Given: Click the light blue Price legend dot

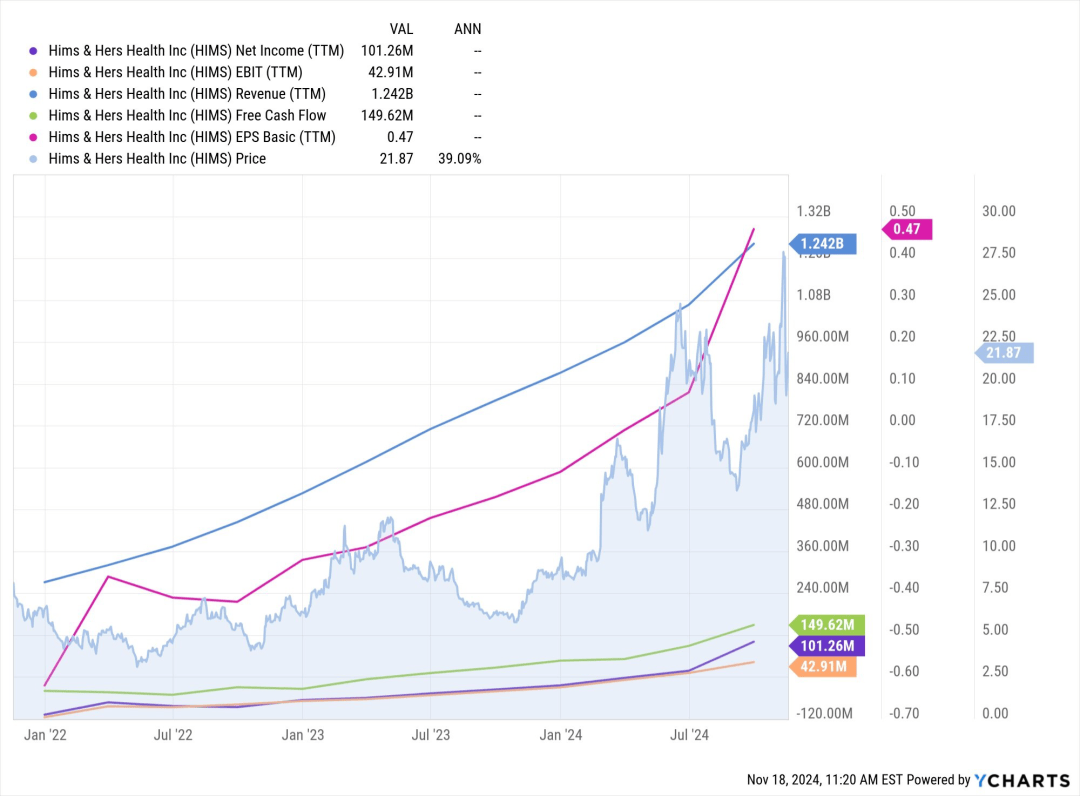Looking at the screenshot, I should pyautogui.click(x=33, y=159).
